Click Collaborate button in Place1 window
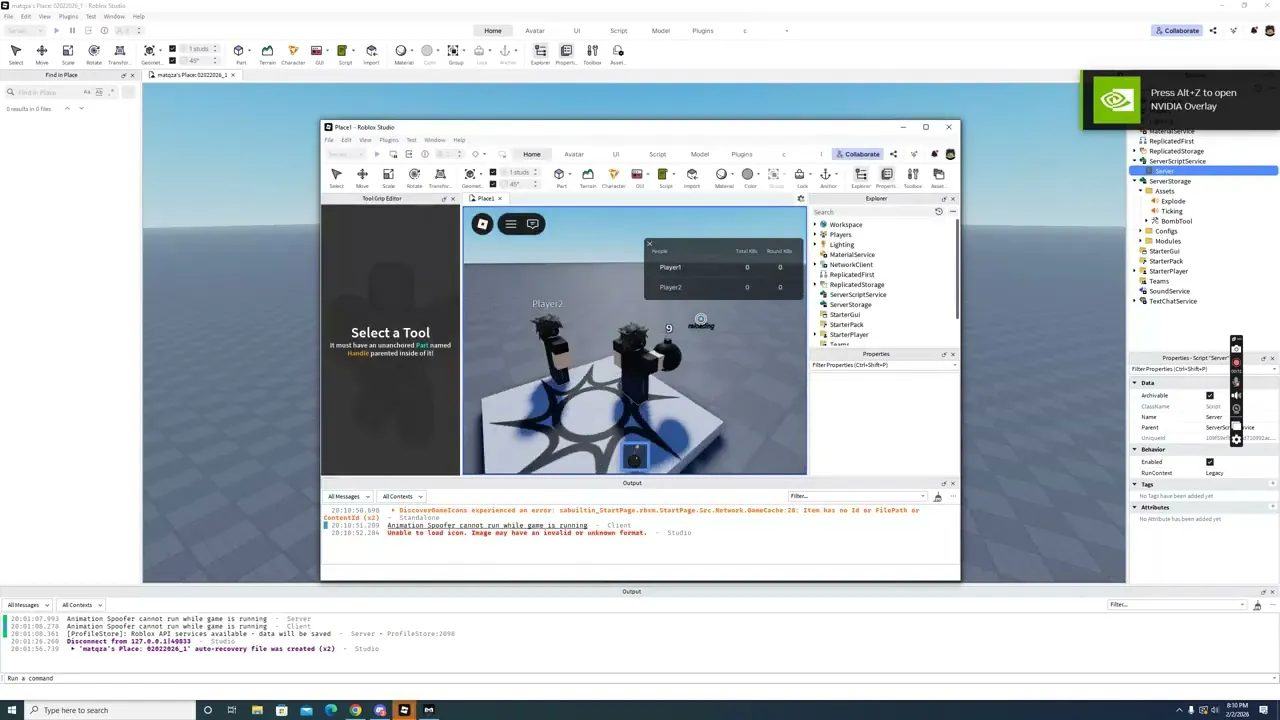This screenshot has height=720, width=1280. coord(857,154)
